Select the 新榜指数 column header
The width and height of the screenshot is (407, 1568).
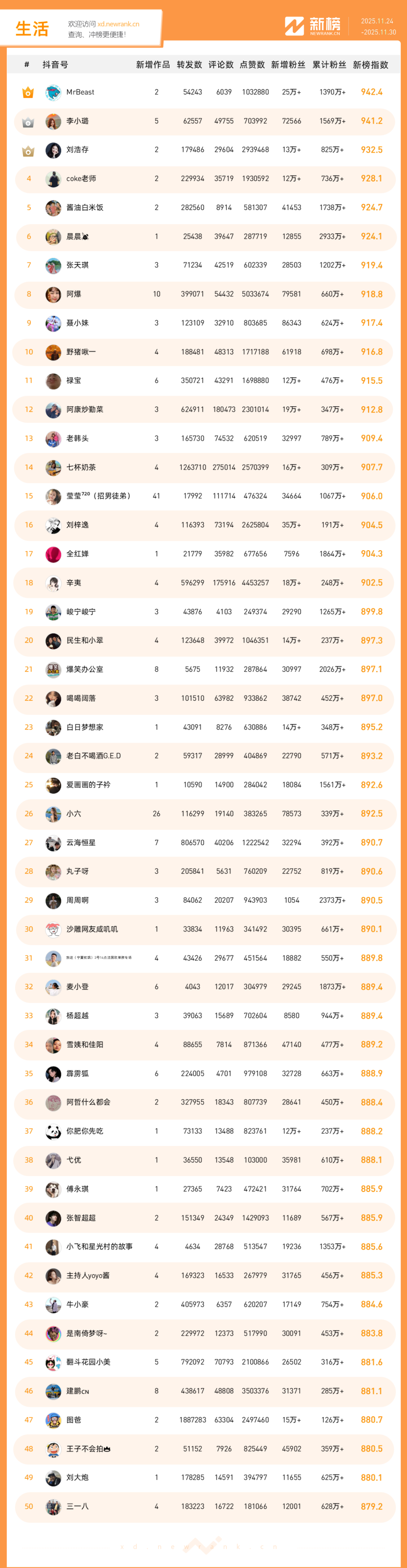tap(370, 65)
